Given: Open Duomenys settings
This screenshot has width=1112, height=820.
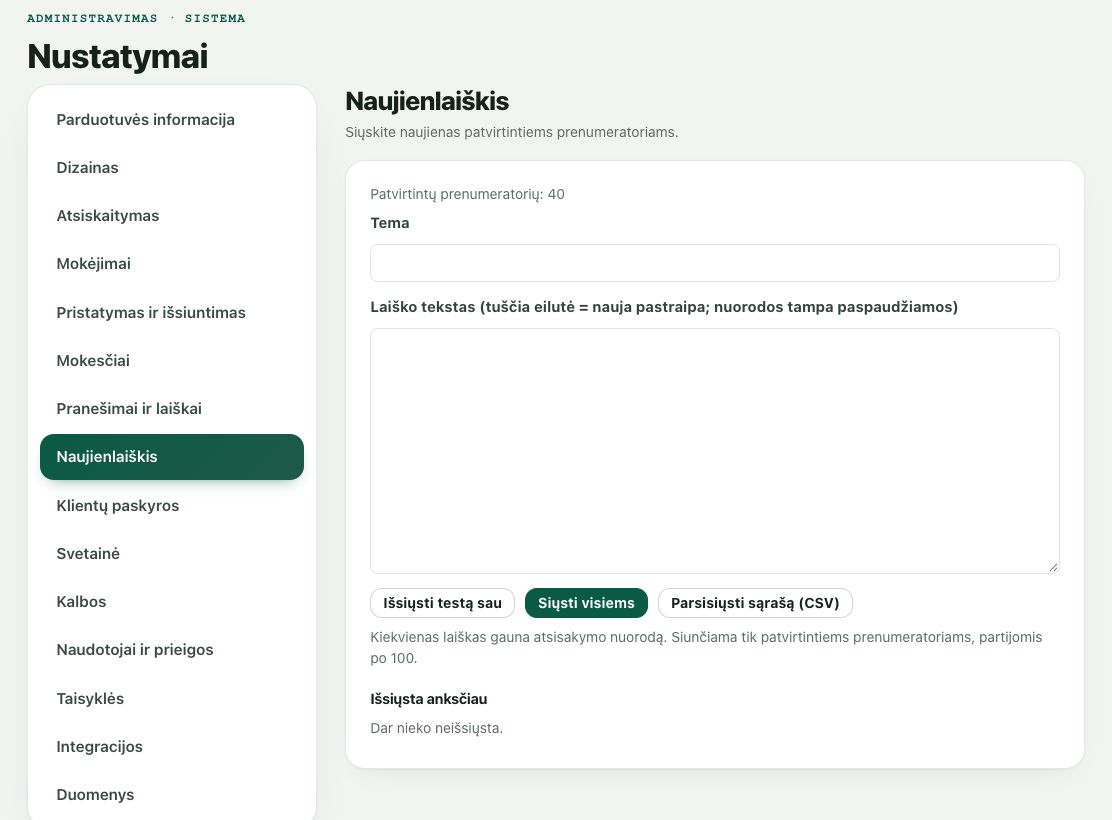Looking at the screenshot, I should pyautogui.click(x=172, y=794).
